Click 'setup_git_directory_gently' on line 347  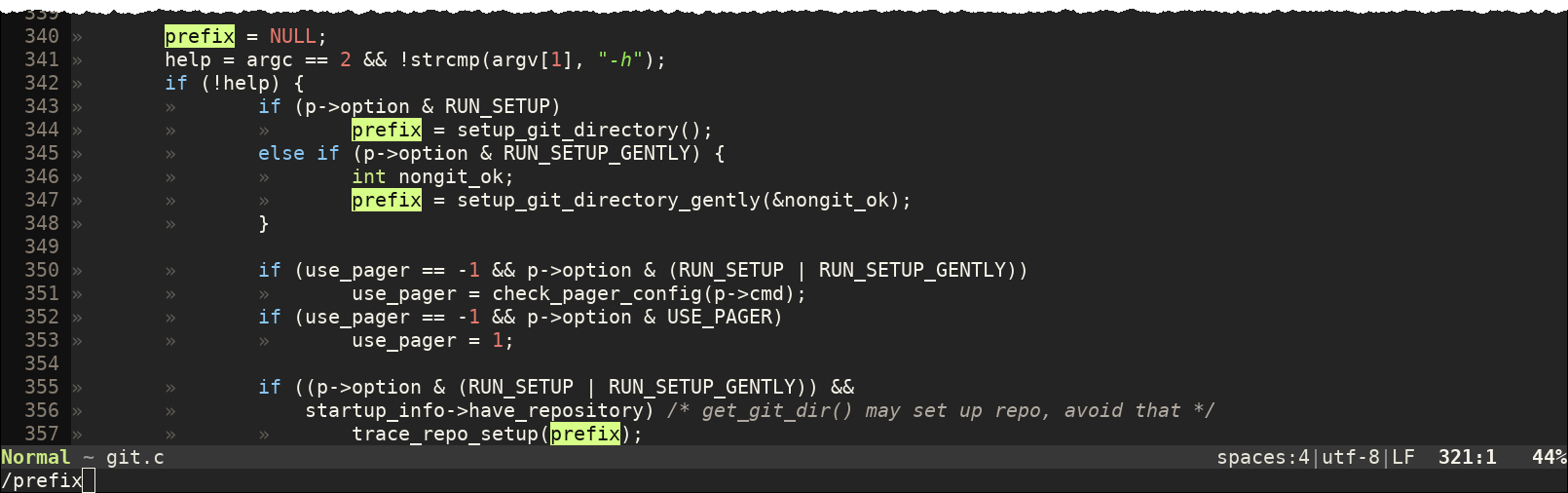(609, 200)
